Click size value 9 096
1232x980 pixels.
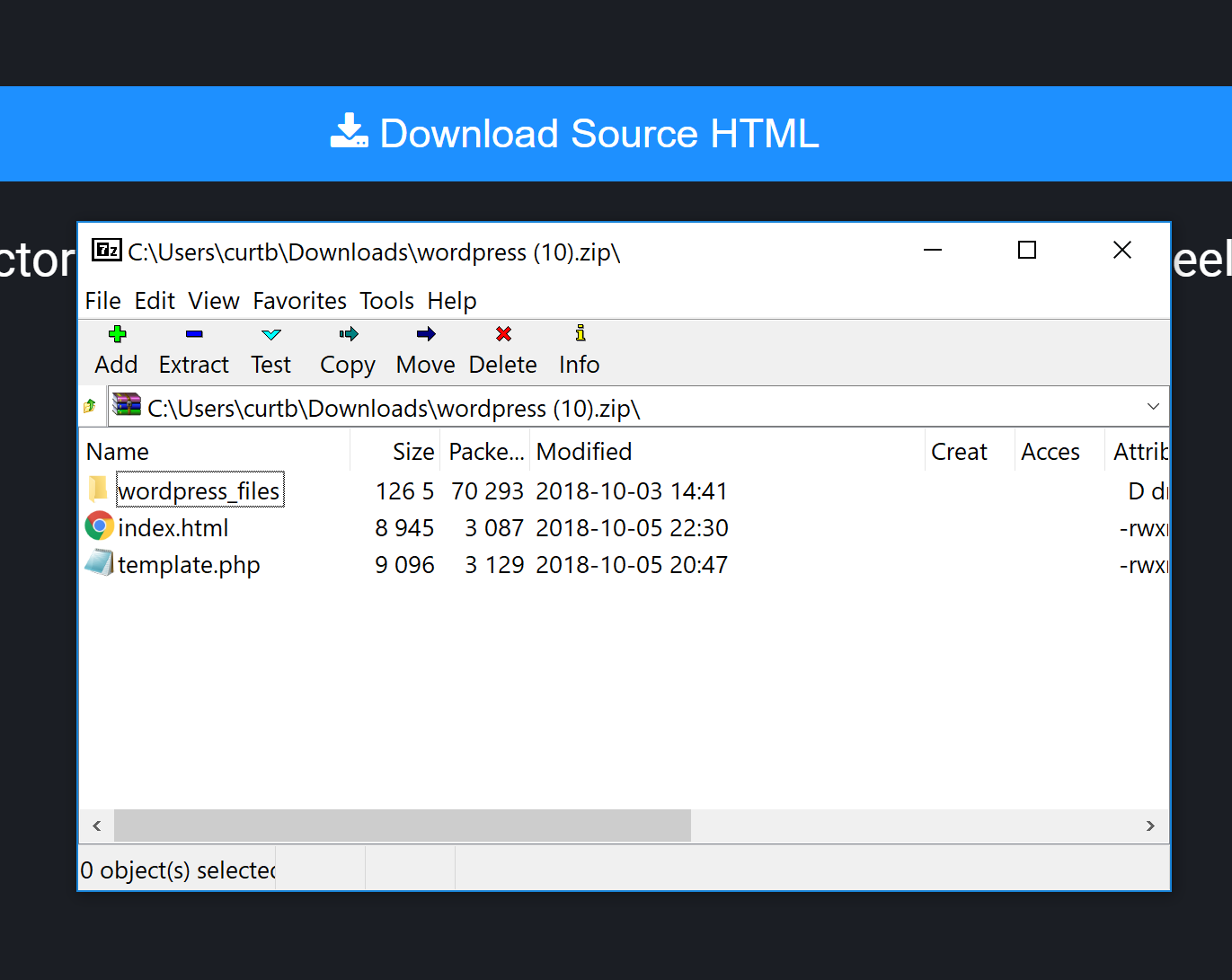tap(404, 565)
